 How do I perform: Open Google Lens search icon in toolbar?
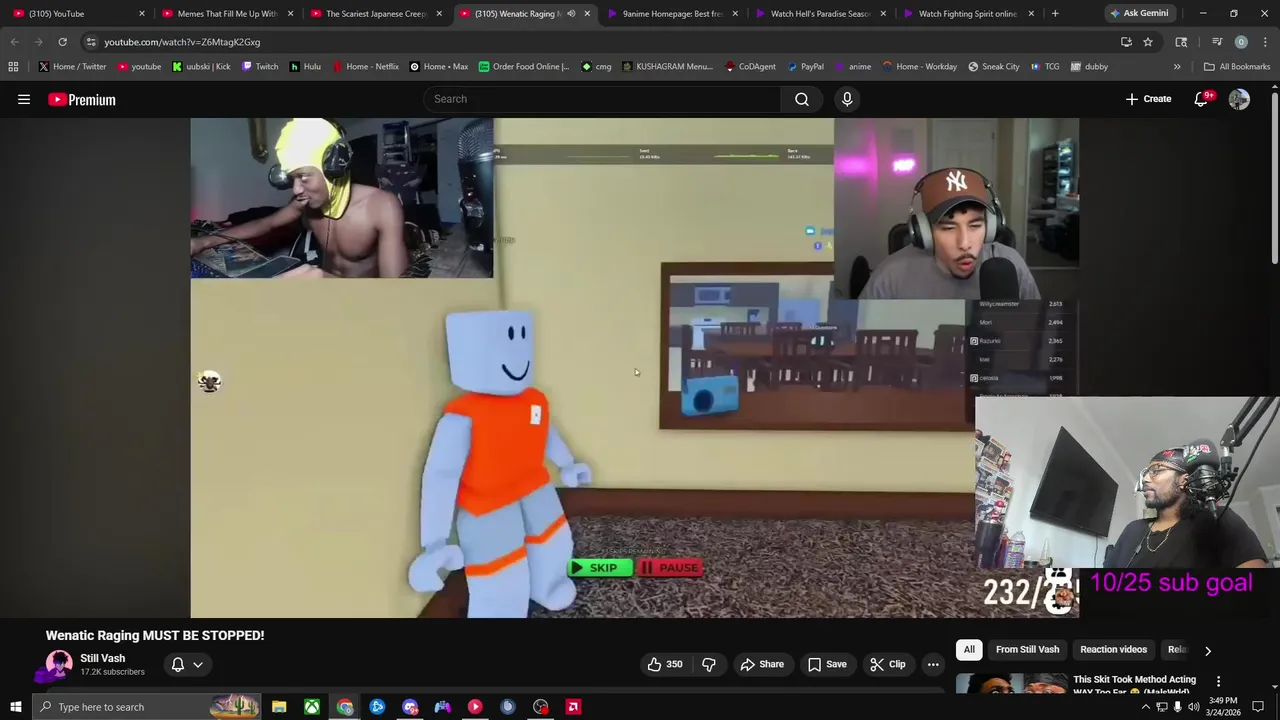pos(1181,42)
